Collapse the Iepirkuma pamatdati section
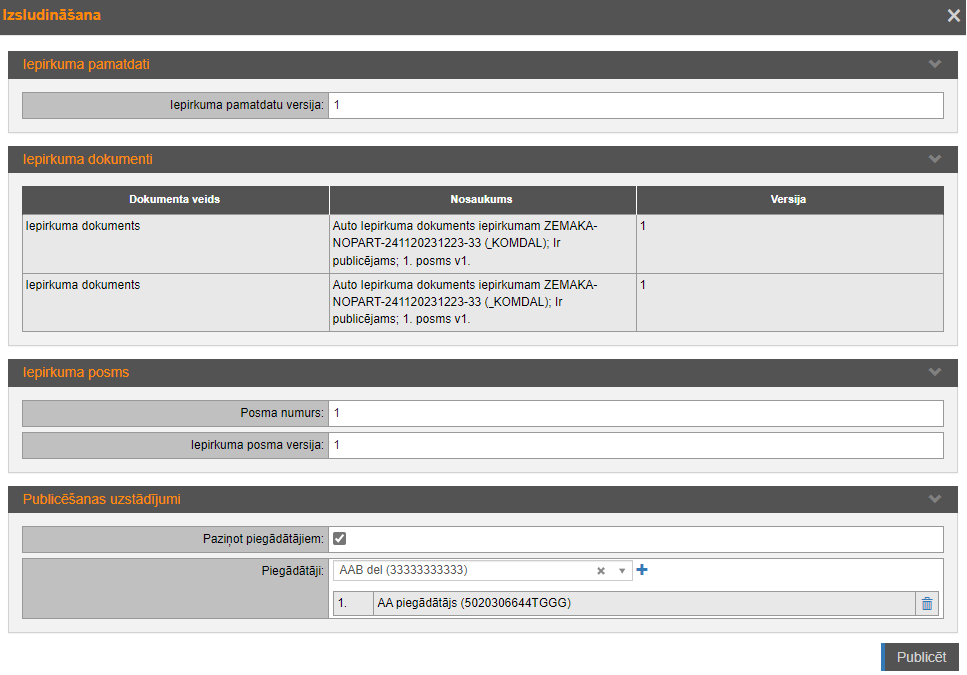This screenshot has width=967, height=675. pos(935,64)
